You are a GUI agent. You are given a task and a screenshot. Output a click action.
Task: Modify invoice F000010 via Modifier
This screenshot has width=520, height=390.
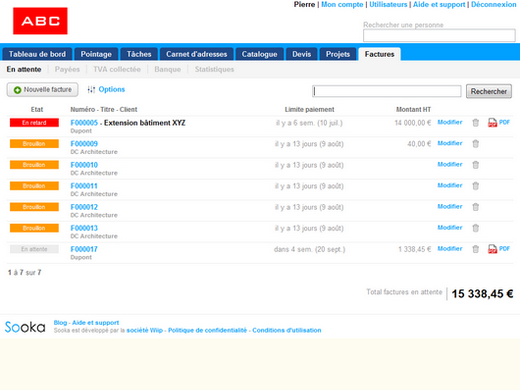450,164
